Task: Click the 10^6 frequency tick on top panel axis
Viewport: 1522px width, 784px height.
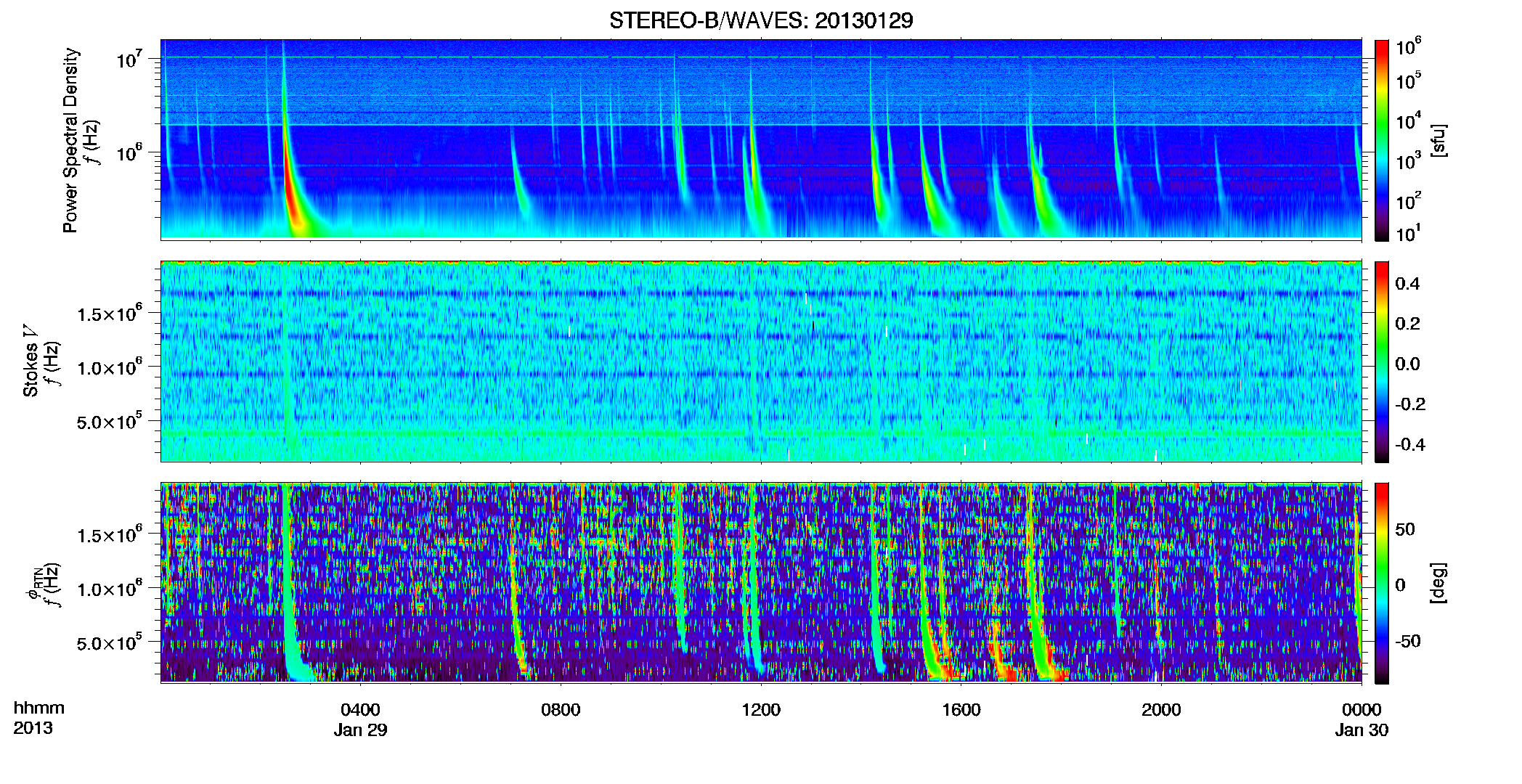Action: (129, 153)
